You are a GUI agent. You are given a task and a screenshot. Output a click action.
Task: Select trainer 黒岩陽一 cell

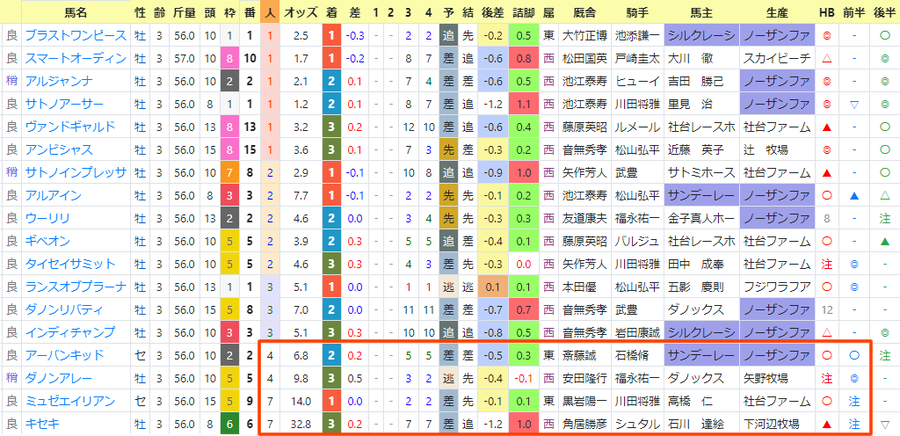tap(584, 401)
